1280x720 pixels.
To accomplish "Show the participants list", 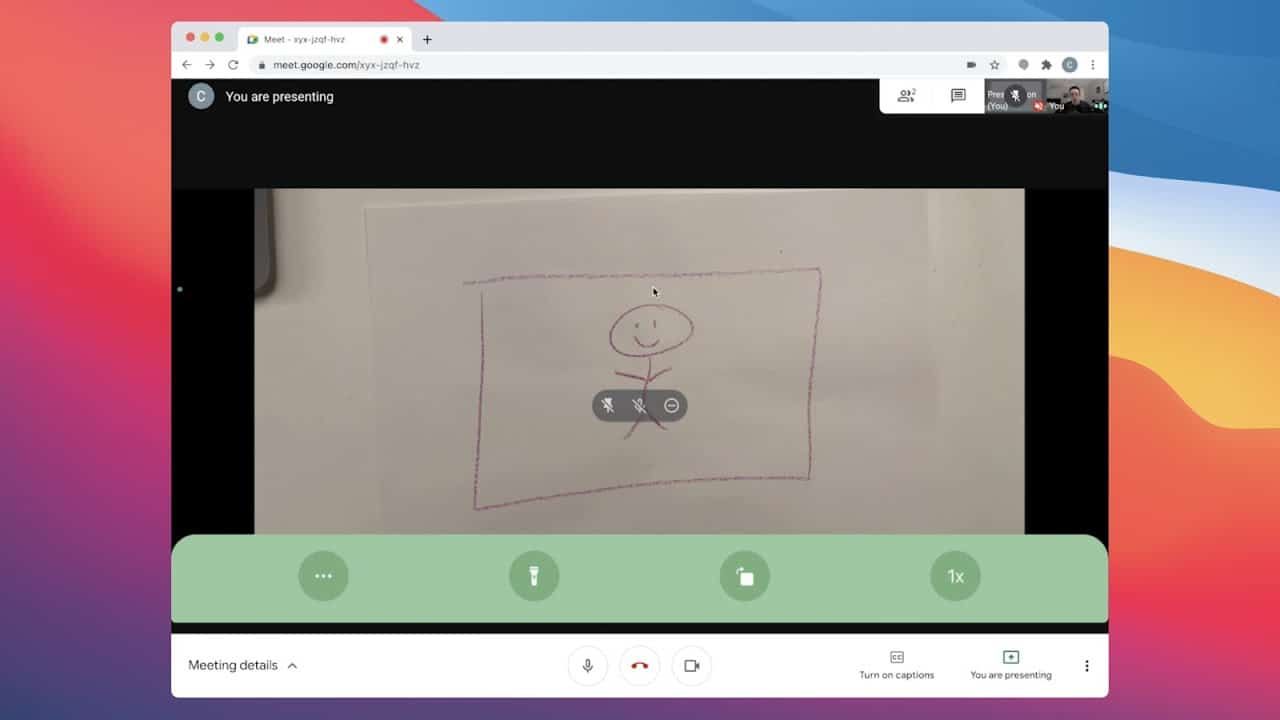I will (x=906, y=96).
